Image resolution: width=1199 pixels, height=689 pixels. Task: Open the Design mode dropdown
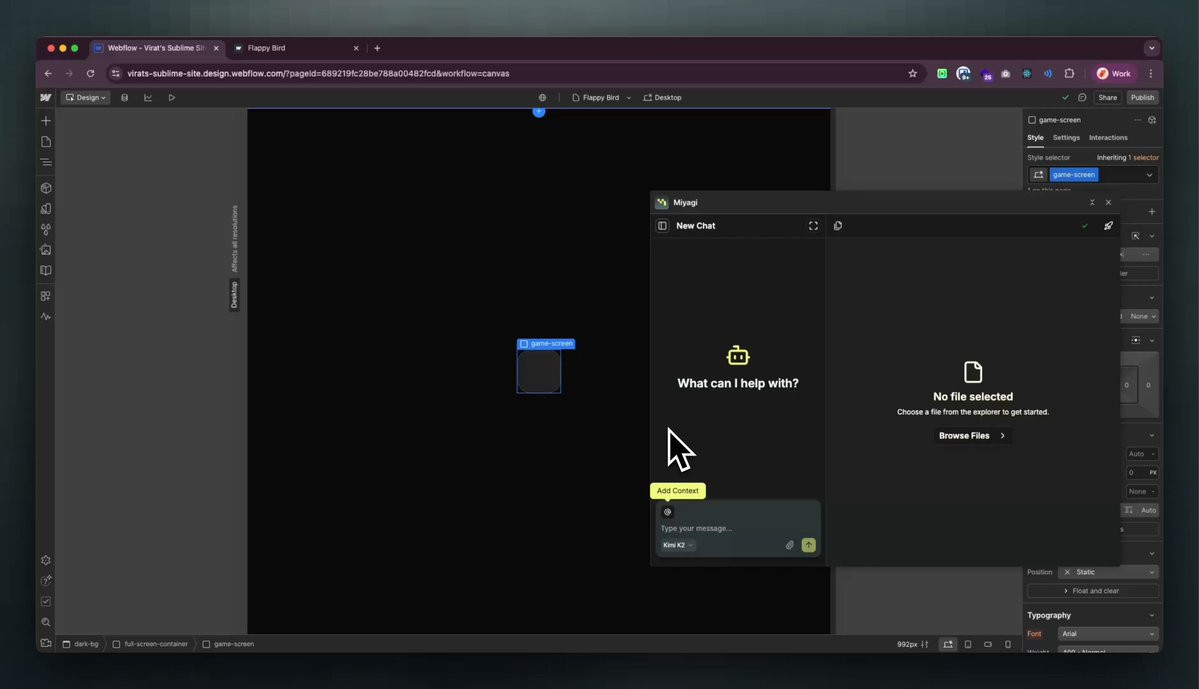tap(86, 98)
